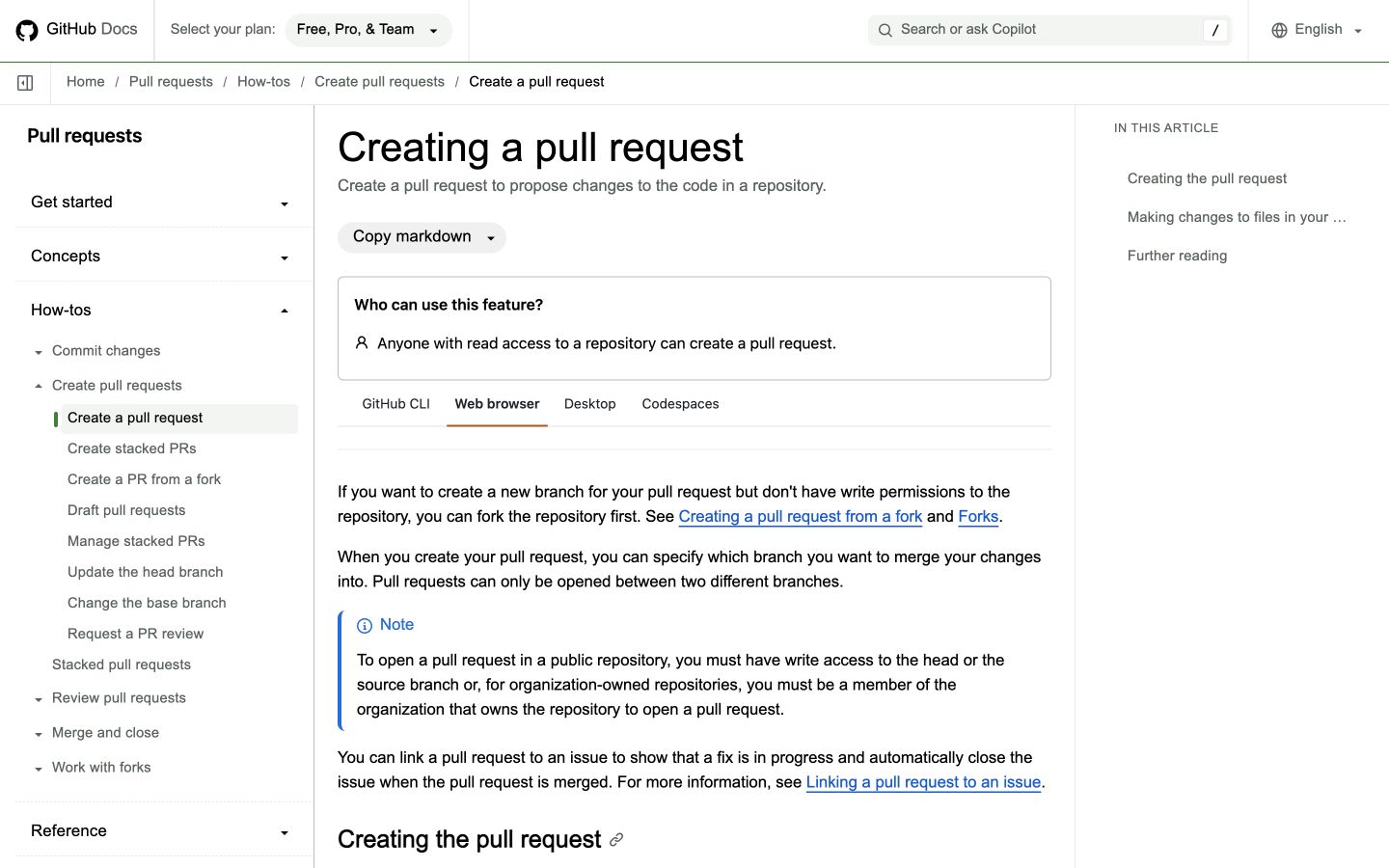Expand the Reference section
Viewport: 1389px width, 868px height.
point(160,831)
